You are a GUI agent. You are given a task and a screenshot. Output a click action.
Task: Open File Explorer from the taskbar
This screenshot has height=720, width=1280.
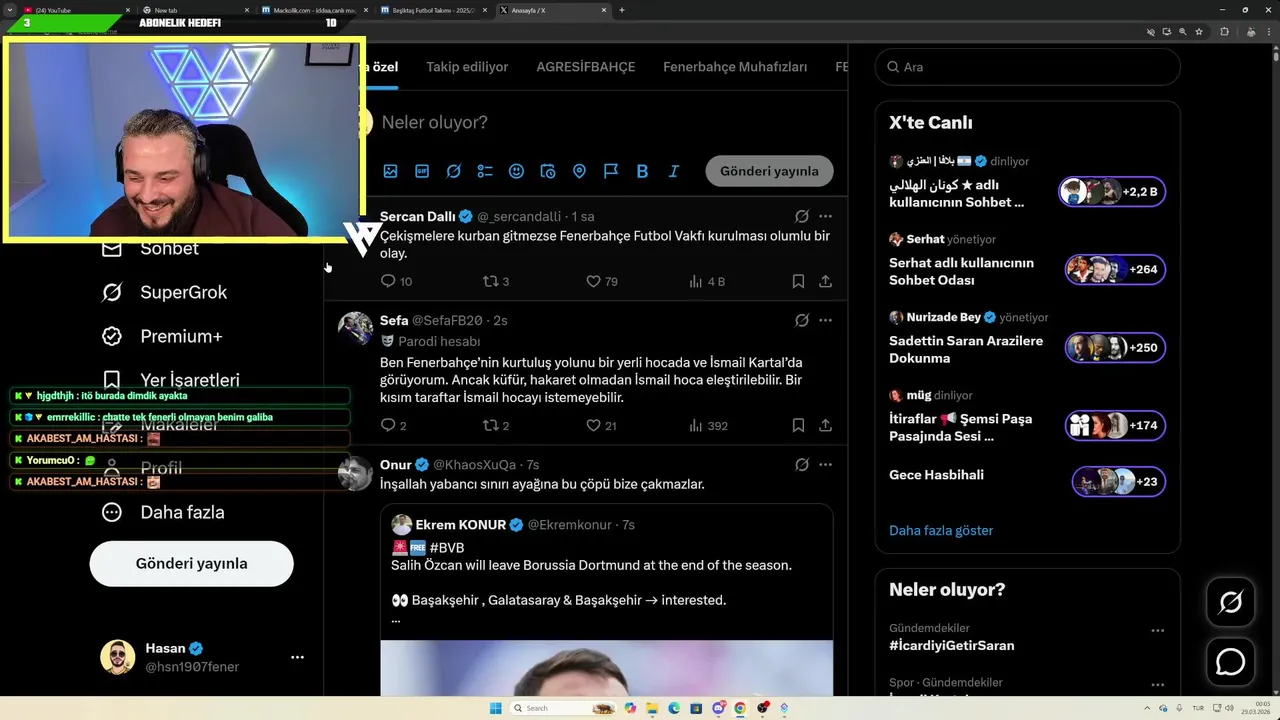pos(651,708)
